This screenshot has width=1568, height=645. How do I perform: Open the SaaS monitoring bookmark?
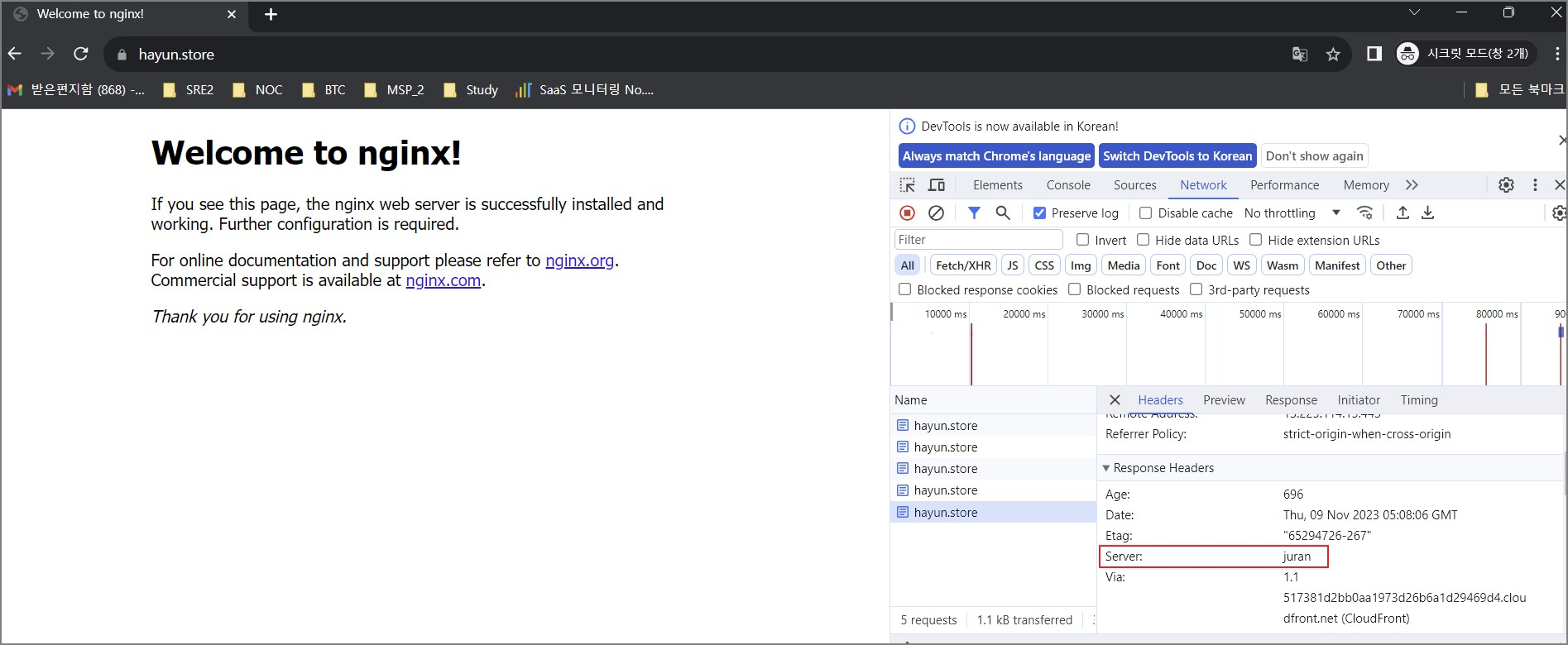pos(584,89)
